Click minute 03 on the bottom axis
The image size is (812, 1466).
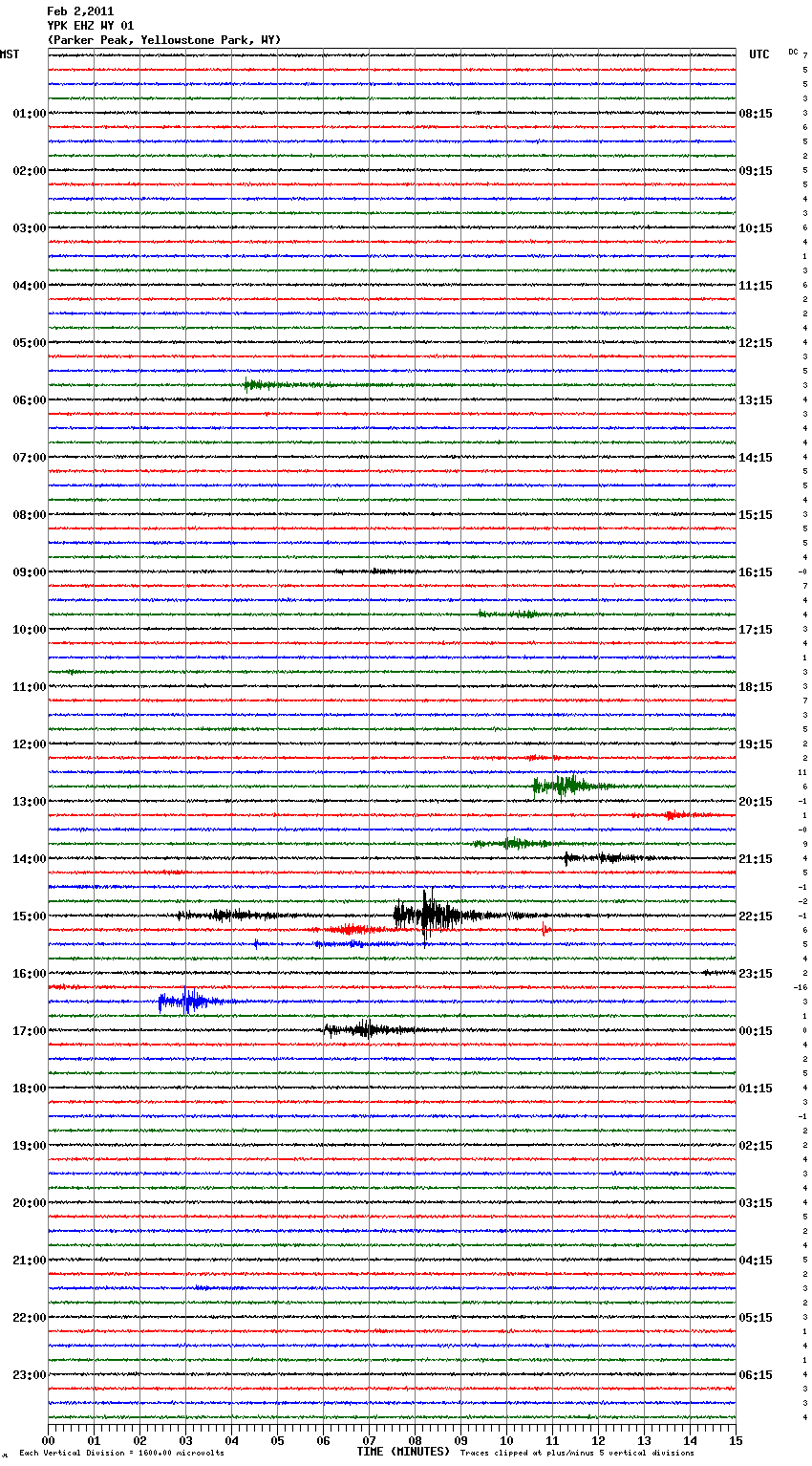(185, 1440)
